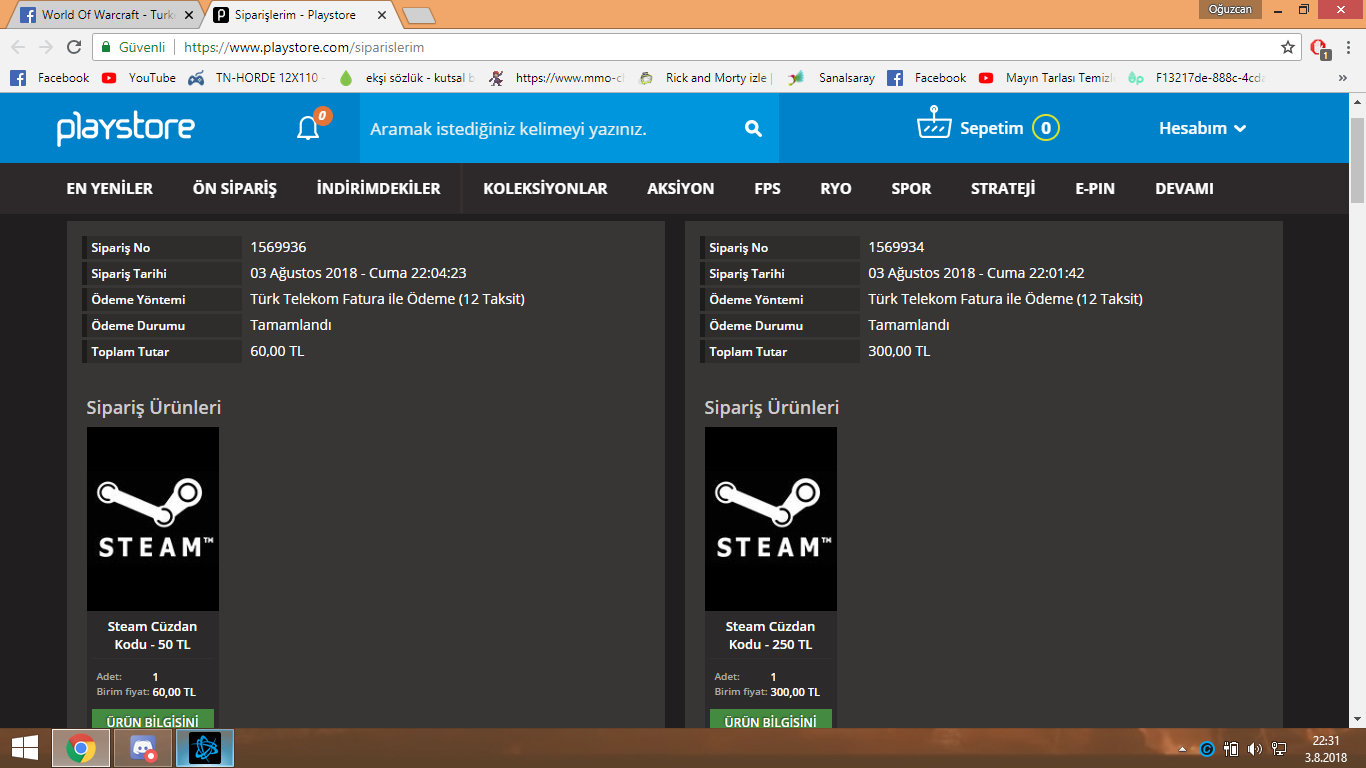Open the İNDİRİMDEKİLER menu item
1366x768 pixels.
(x=378, y=188)
